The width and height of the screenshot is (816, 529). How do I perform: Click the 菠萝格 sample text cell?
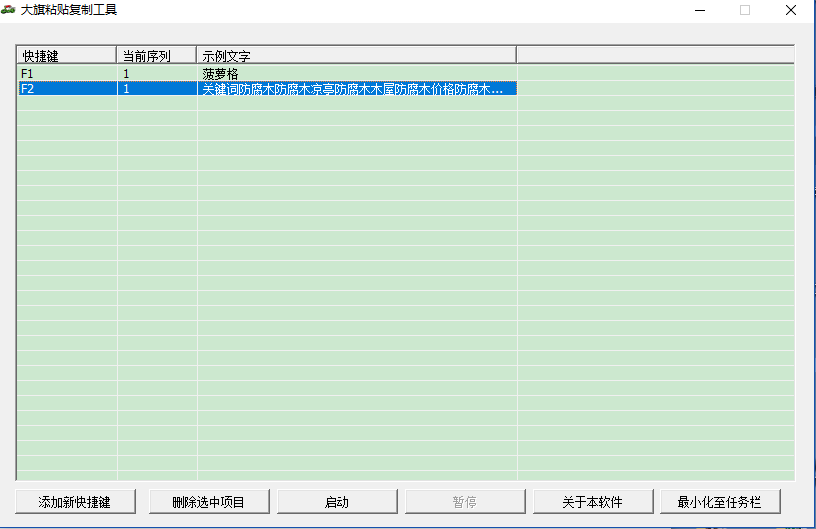[x=220, y=74]
